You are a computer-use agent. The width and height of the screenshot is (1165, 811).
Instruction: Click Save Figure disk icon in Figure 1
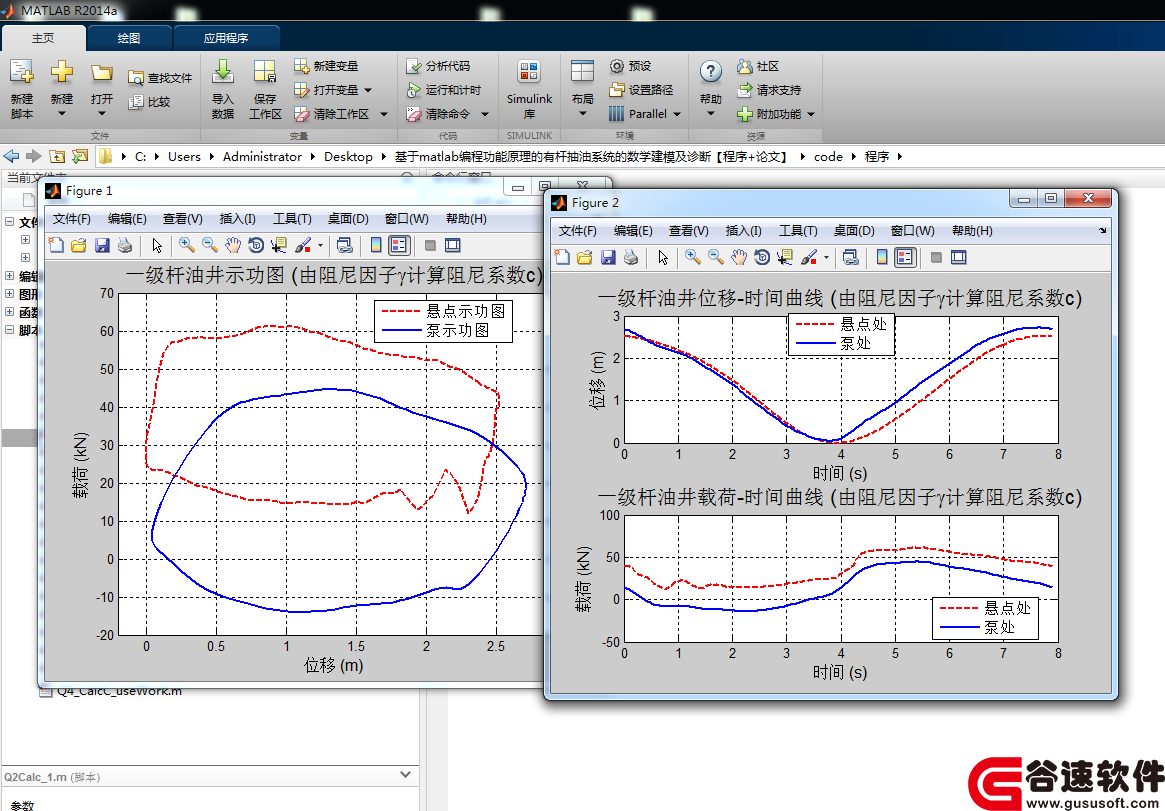pyautogui.click(x=102, y=245)
